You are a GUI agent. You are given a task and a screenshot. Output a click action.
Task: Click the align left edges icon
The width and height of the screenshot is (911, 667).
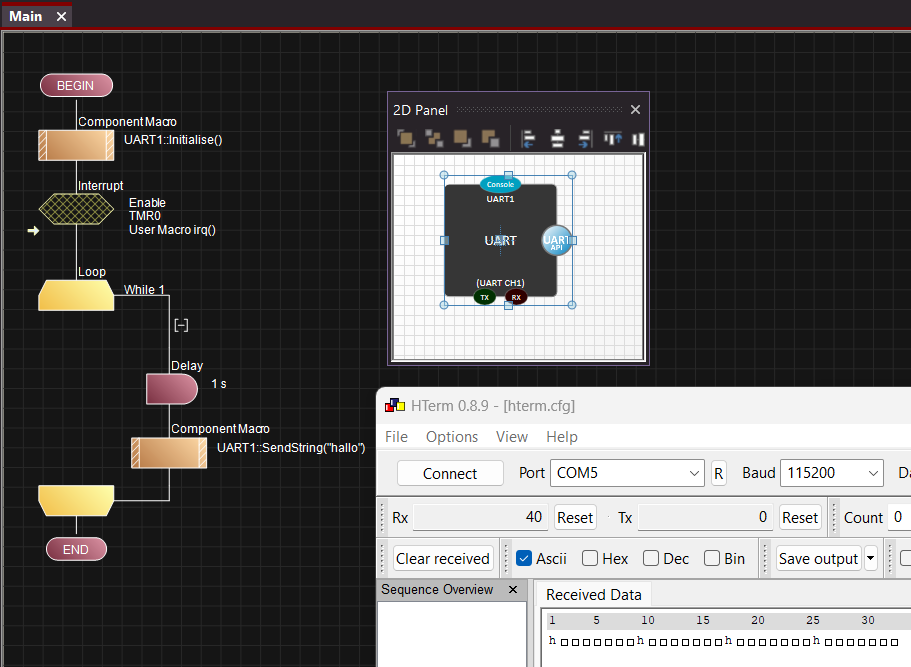click(x=529, y=139)
